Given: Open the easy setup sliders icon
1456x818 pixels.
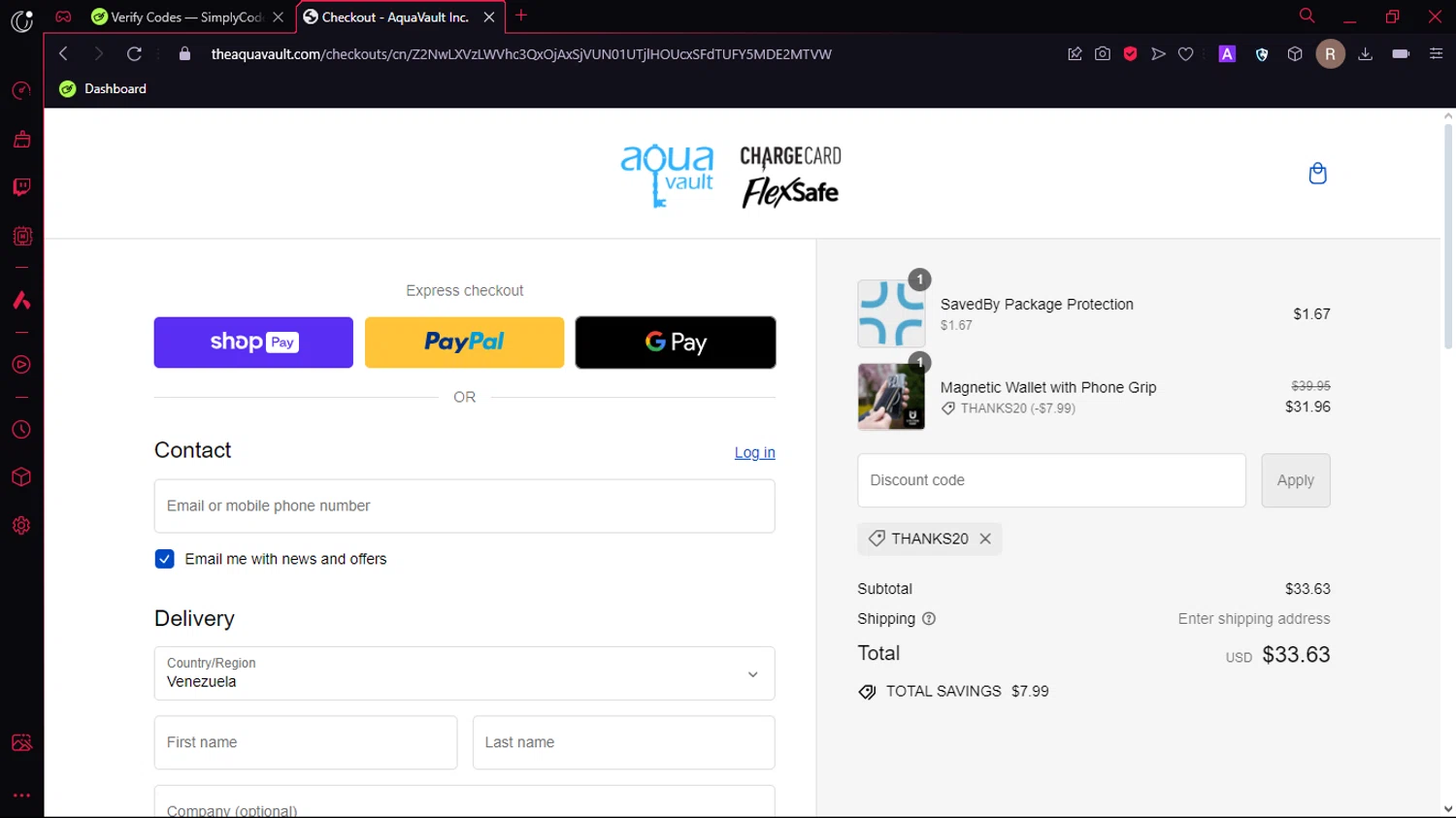Looking at the screenshot, I should tap(1436, 54).
